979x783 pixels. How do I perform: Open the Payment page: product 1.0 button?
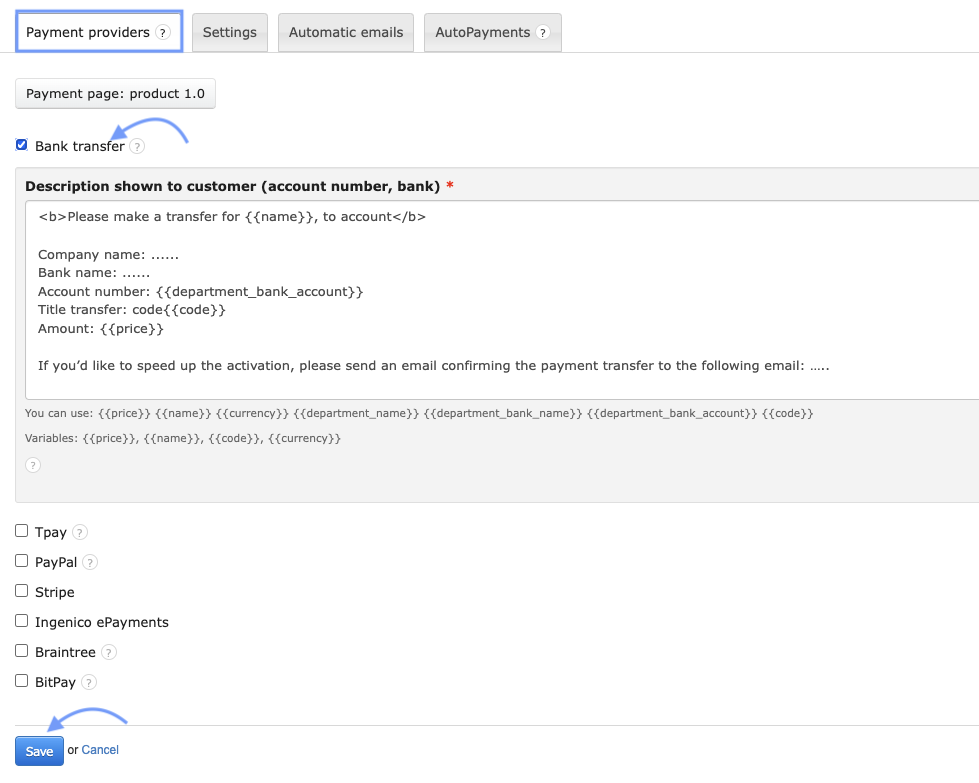[x=115, y=94]
